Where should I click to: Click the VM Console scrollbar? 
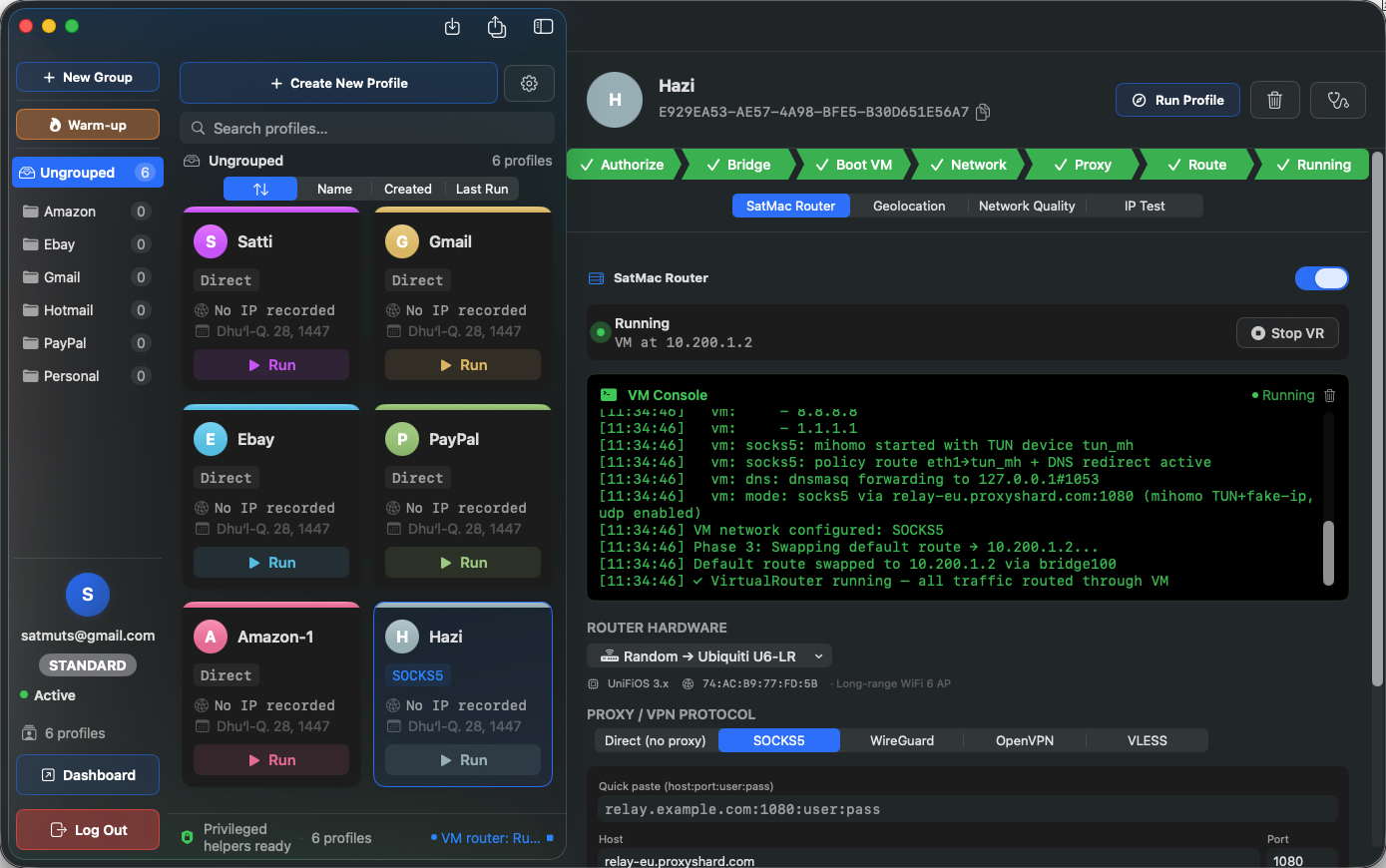1328,553
